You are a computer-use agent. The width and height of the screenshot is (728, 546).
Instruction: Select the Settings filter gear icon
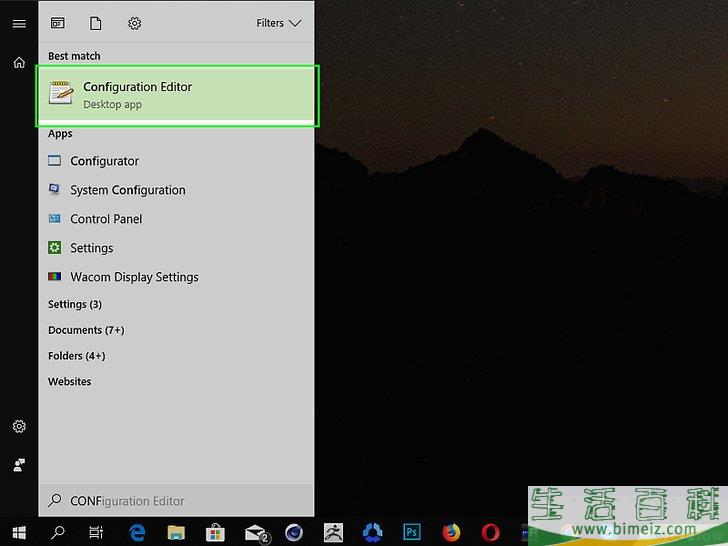coord(135,23)
